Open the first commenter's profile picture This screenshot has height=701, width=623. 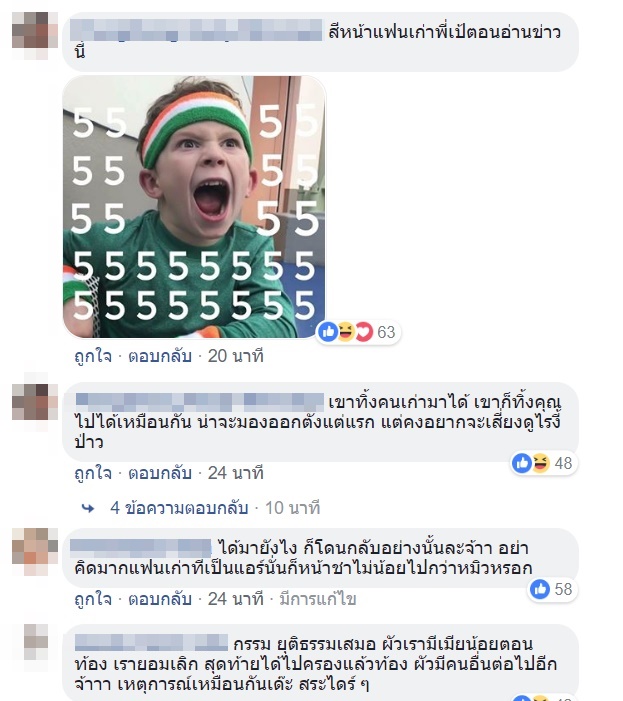(35, 36)
